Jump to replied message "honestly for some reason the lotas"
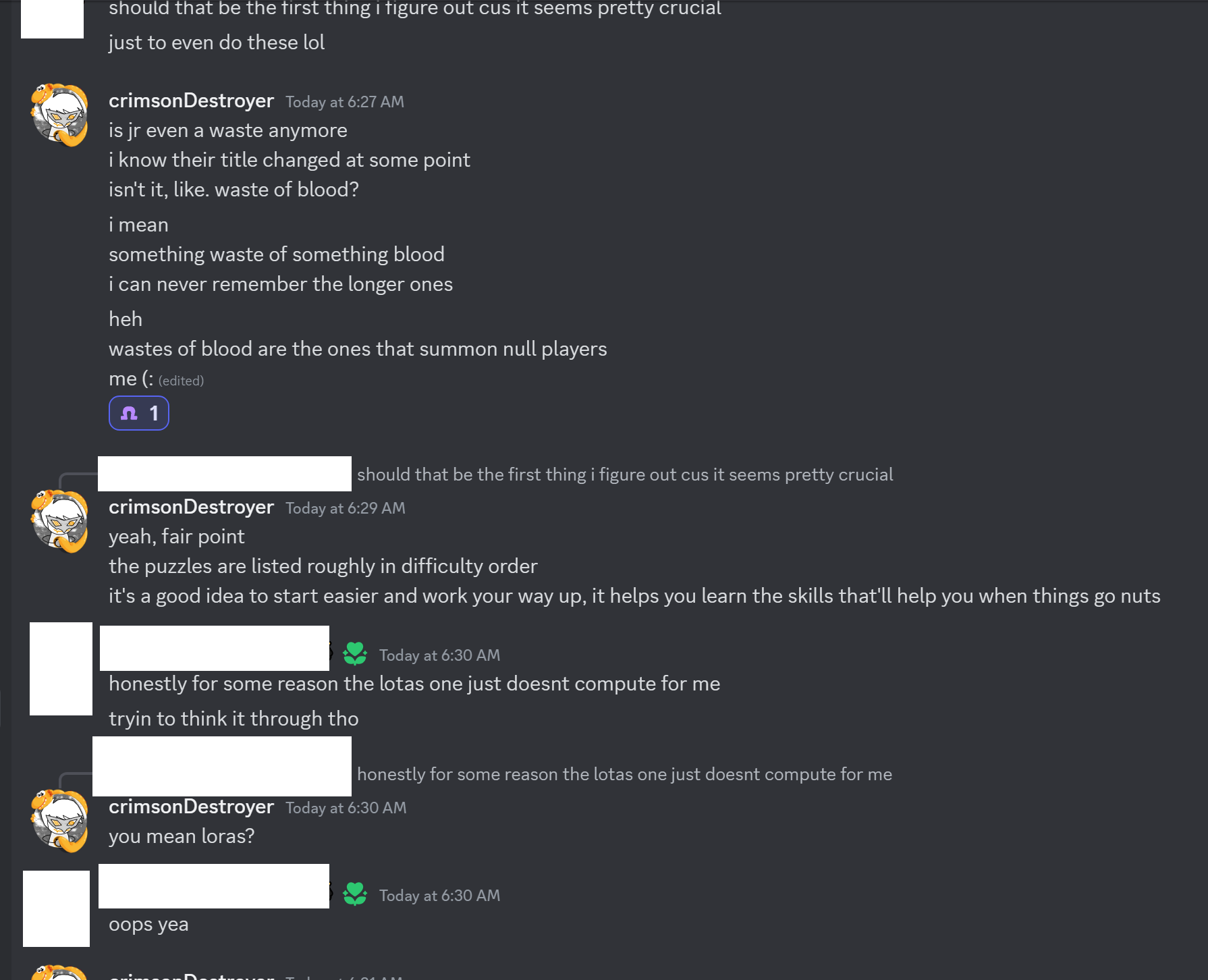Image resolution: width=1208 pixels, height=980 pixels. point(624,774)
